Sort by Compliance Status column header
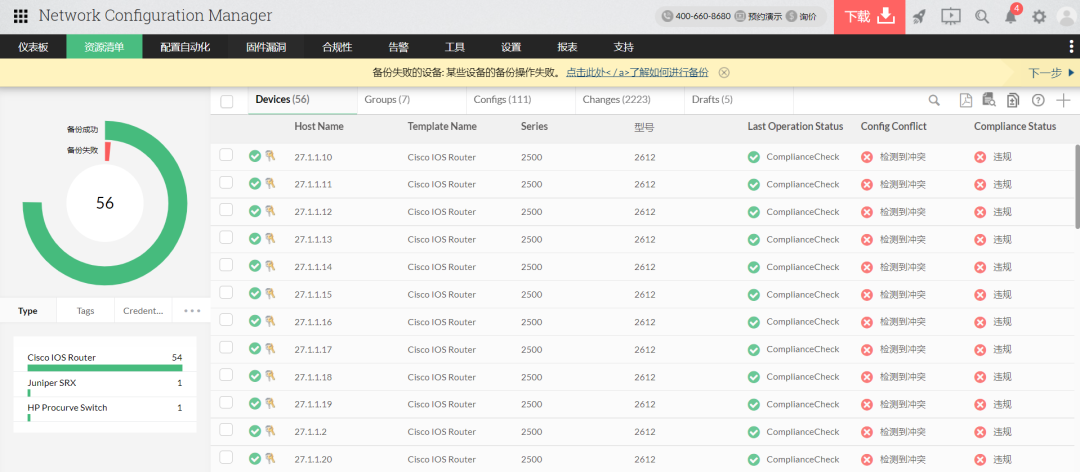This screenshot has height=472, width=1080. click(1015, 127)
